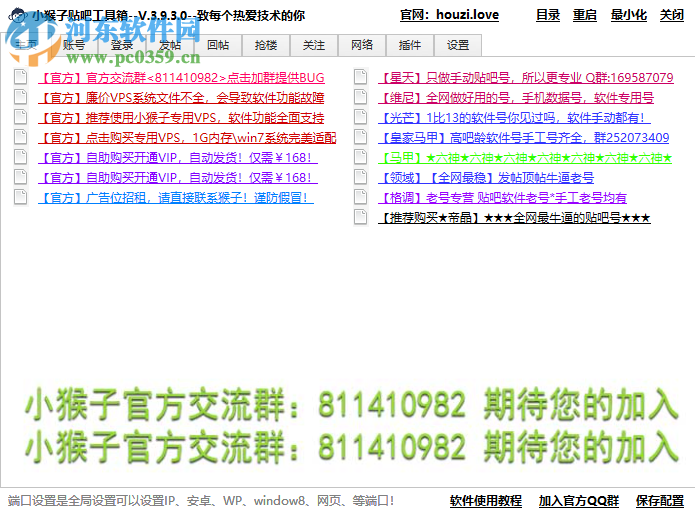Click page icon beside 广告位招租 link
Viewport: 695px width, 514px height.
20,197
